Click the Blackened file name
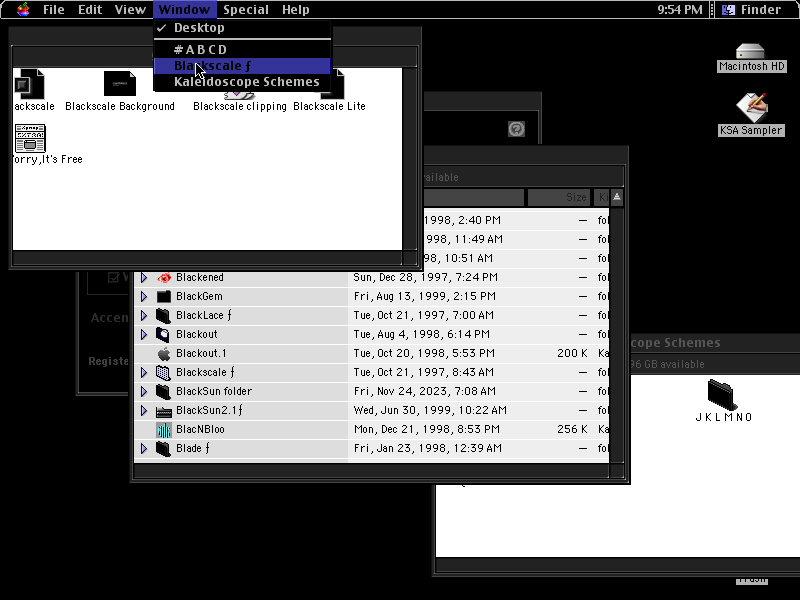This screenshot has height=600, width=800. [x=200, y=278]
